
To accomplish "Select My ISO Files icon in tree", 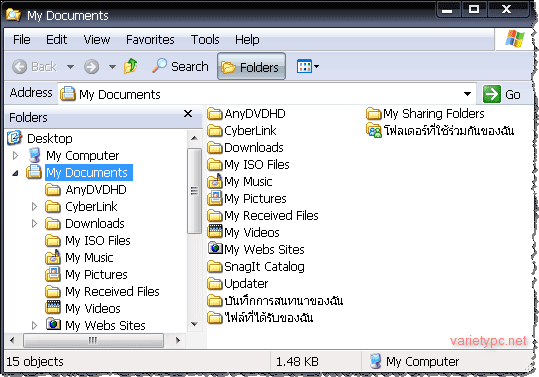I will [x=53, y=240].
